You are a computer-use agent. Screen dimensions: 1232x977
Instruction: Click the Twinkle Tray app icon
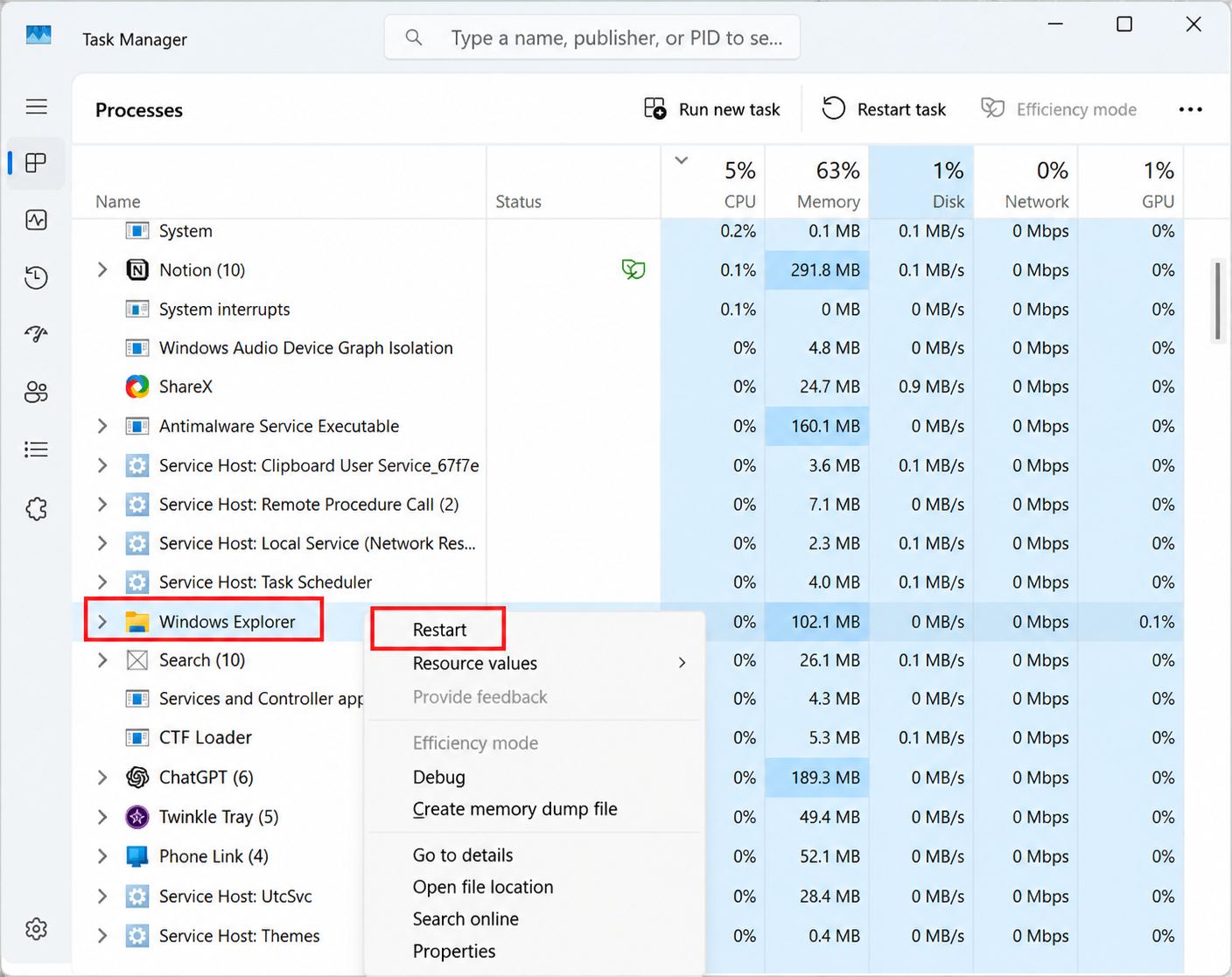coord(137,817)
